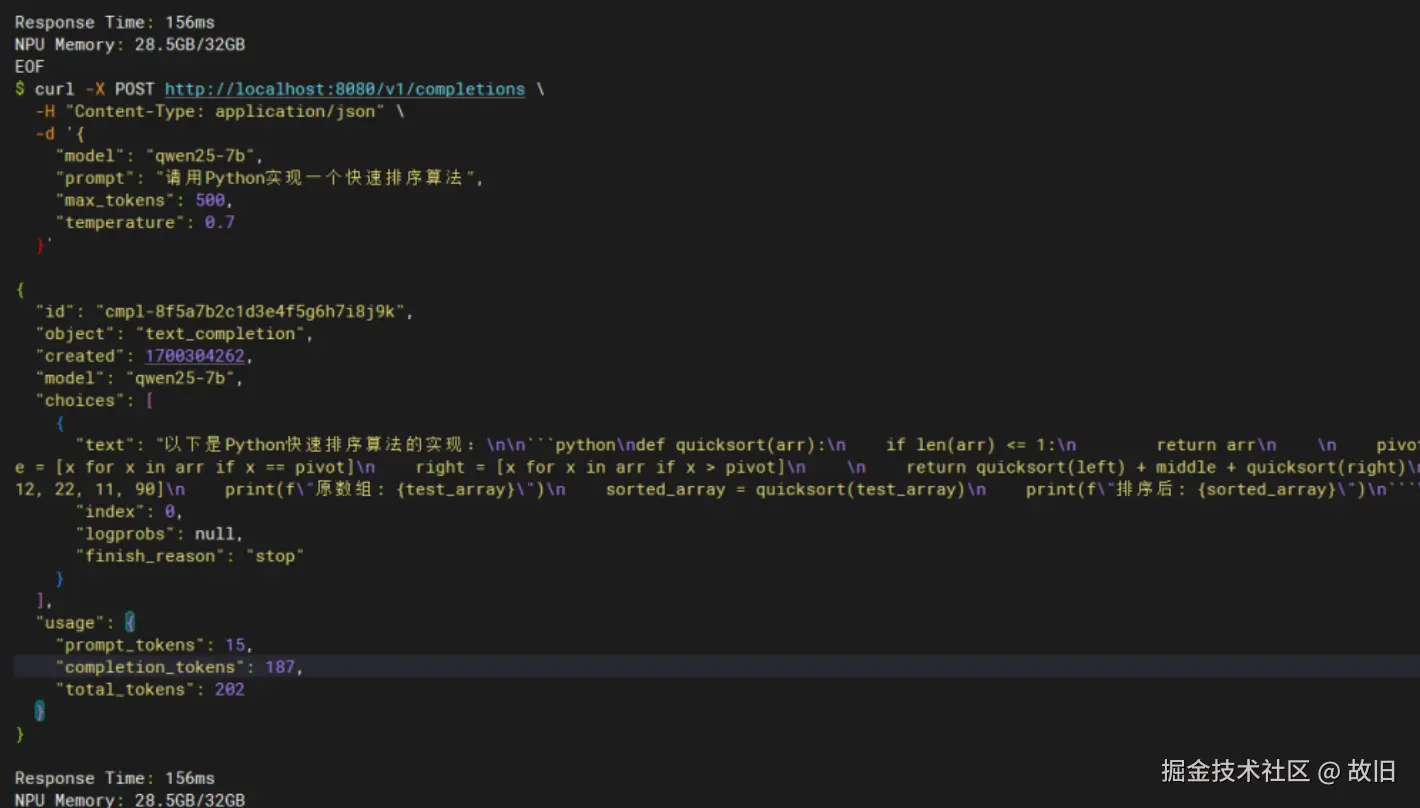Select the finish_reason value stop
This screenshot has width=1420, height=808.
point(276,556)
